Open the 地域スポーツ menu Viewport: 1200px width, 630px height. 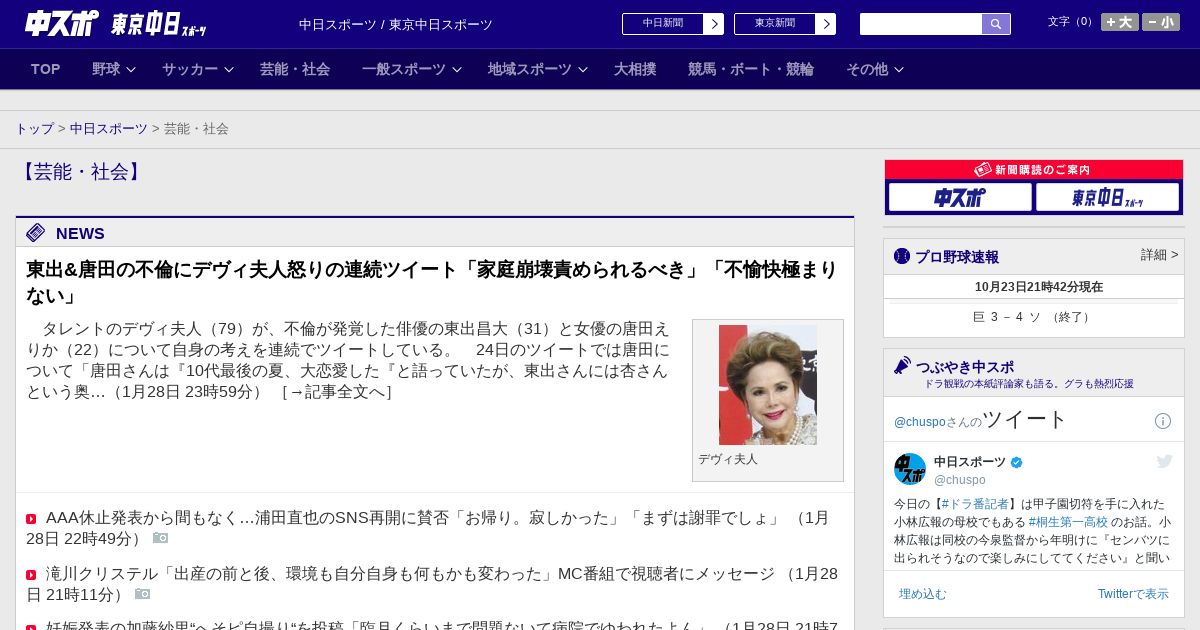point(530,69)
